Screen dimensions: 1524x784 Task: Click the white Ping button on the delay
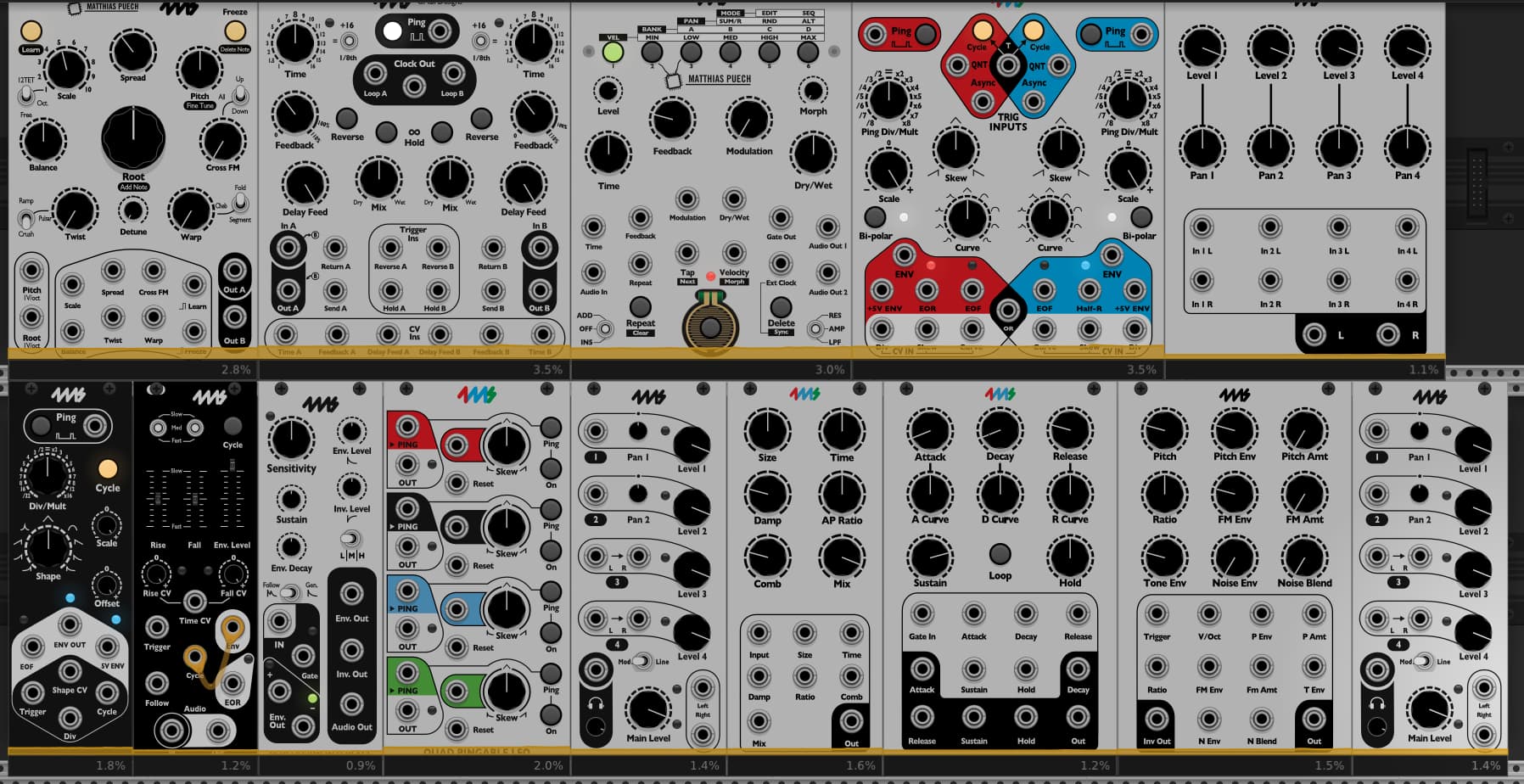pos(392,32)
